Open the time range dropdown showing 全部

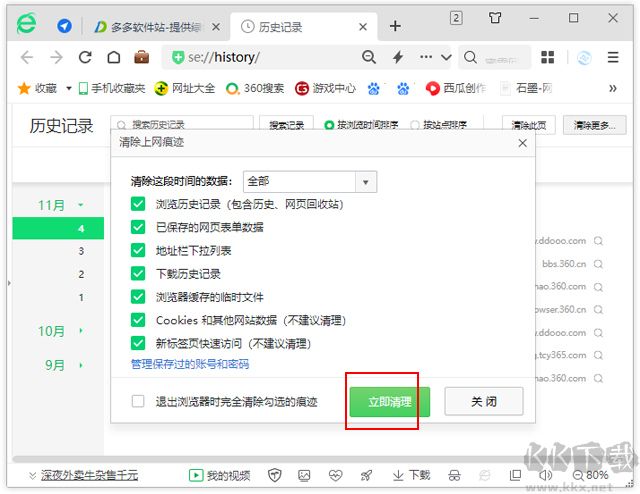click(310, 182)
